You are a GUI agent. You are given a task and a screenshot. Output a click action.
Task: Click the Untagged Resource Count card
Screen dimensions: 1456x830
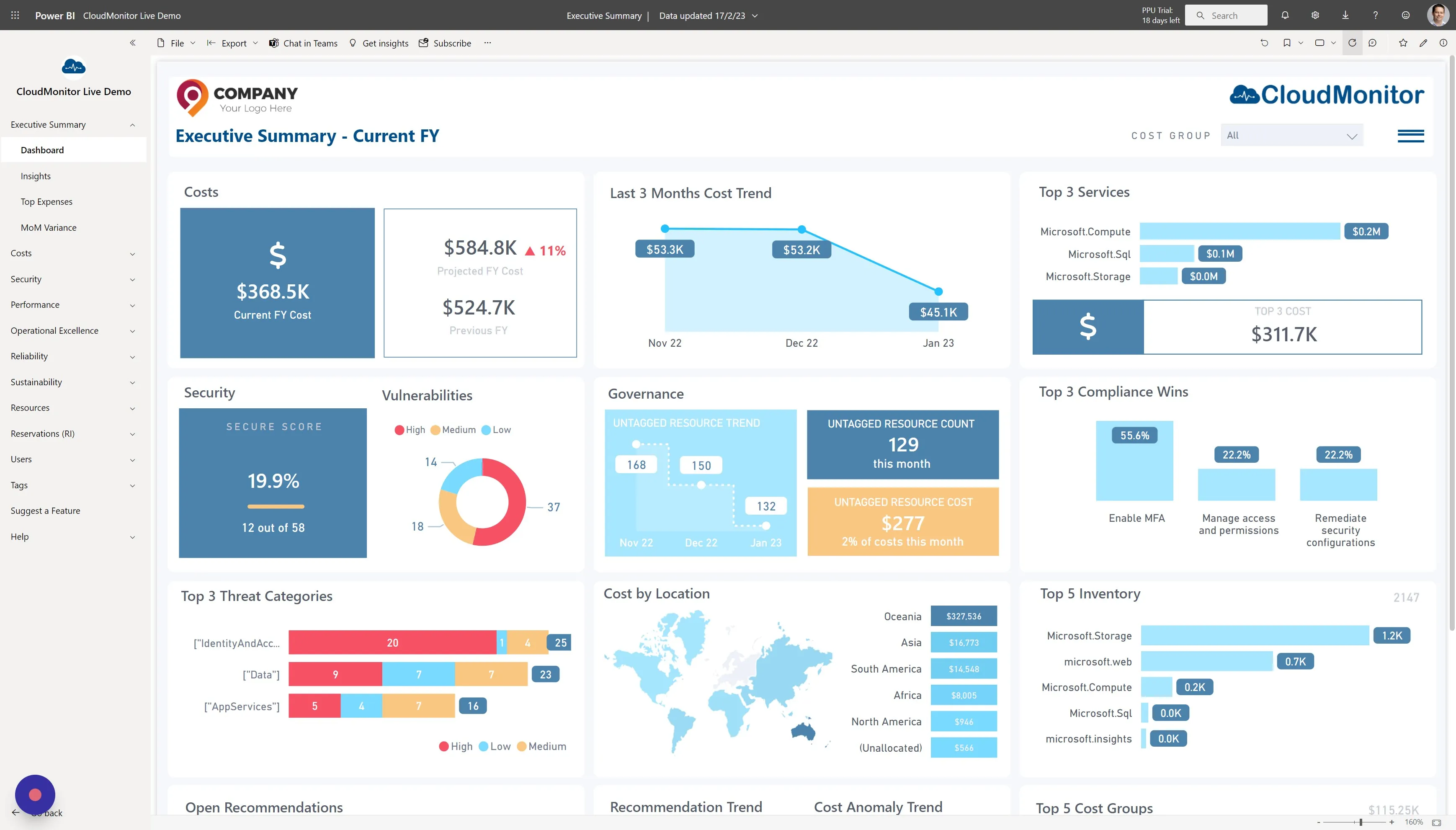click(903, 445)
